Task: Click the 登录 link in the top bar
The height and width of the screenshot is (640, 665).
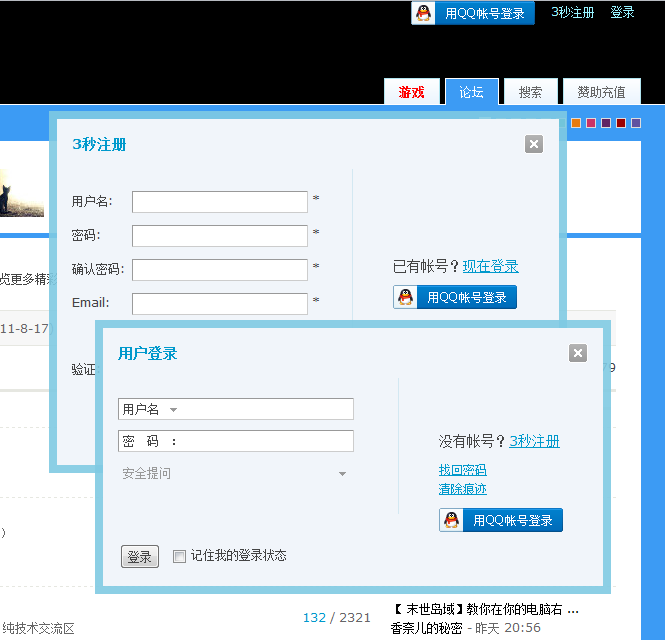Action: coord(622,12)
